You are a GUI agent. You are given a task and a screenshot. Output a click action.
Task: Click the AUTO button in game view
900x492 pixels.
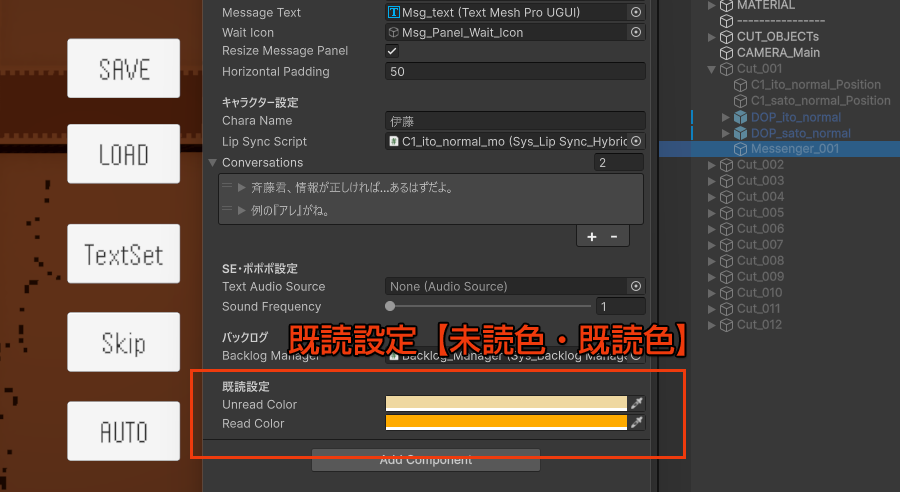click(124, 431)
